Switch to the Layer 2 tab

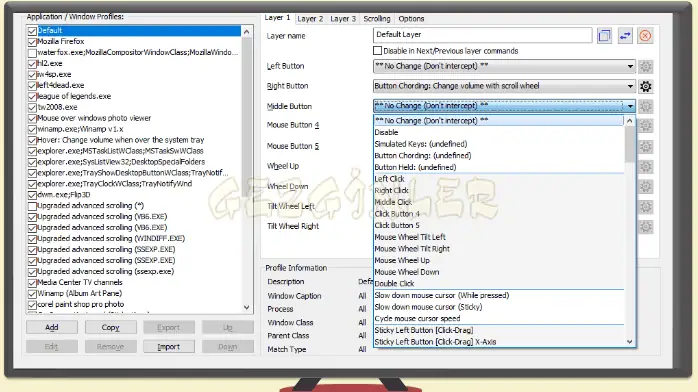pyautogui.click(x=310, y=19)
